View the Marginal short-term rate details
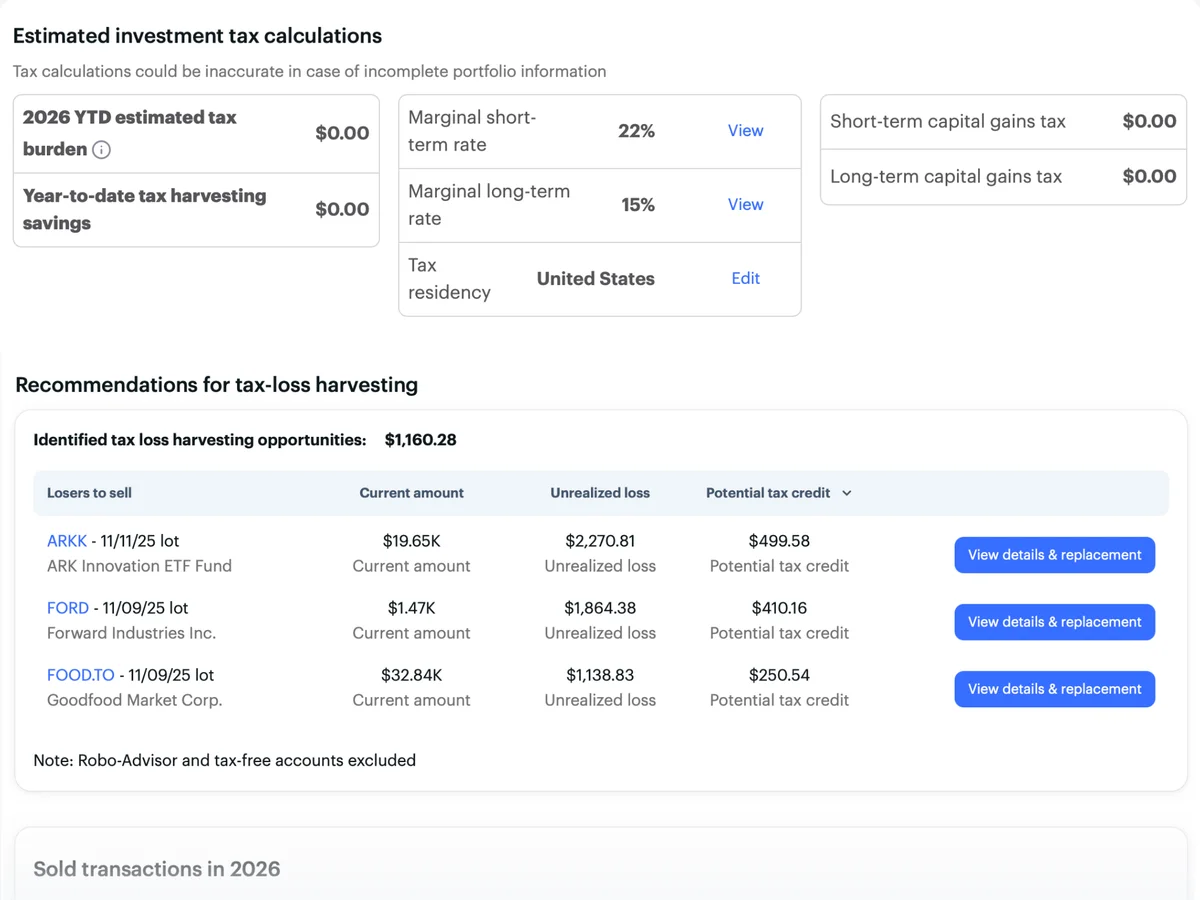 pos(745,131)
